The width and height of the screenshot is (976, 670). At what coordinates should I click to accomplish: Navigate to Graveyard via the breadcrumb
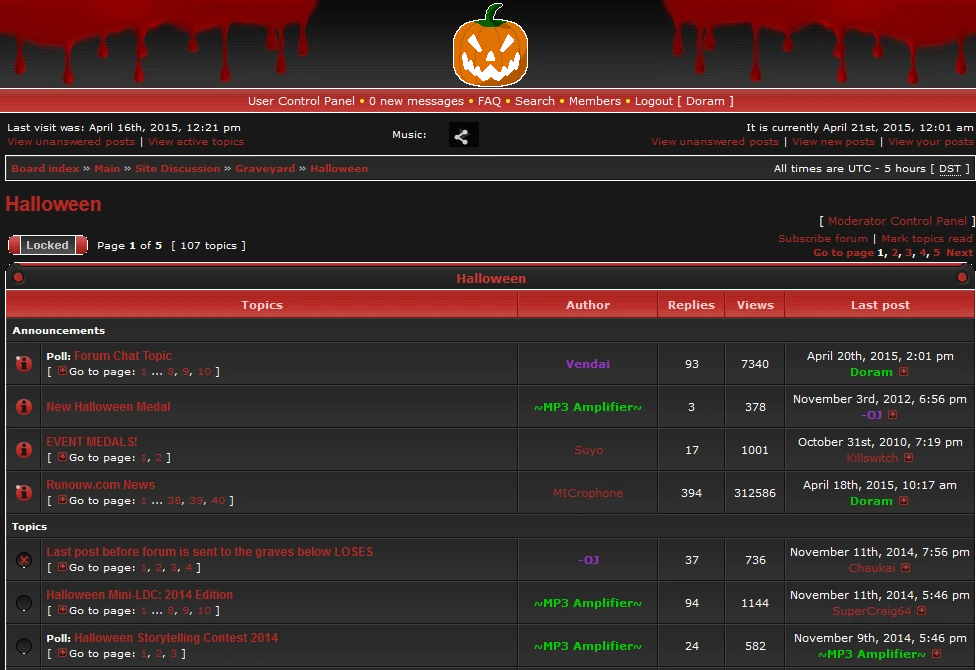(x=265, y=168)
